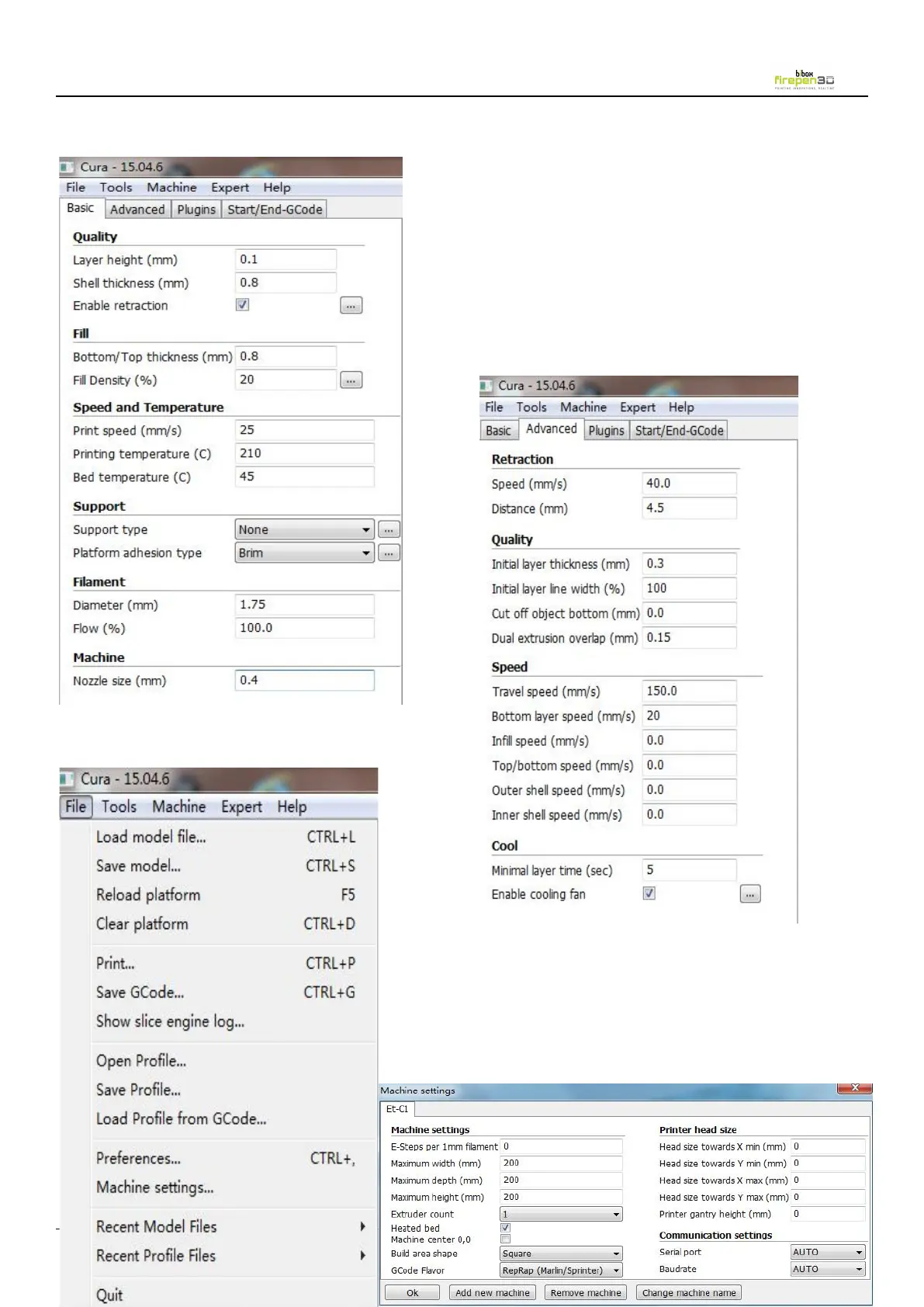Click Nozzle size field showing 0.4
This screenshot has width=924, height=1307.
[304, 680]
